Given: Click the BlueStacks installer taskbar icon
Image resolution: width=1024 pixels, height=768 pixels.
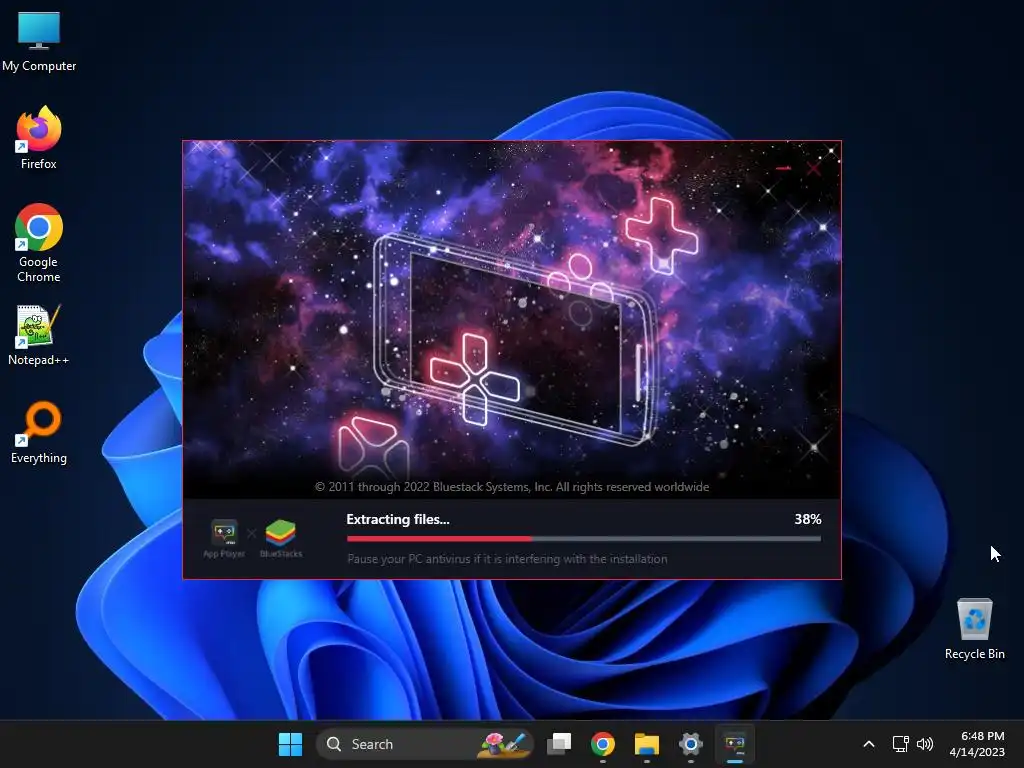Looking at the screenshot, I should point(735,744).
